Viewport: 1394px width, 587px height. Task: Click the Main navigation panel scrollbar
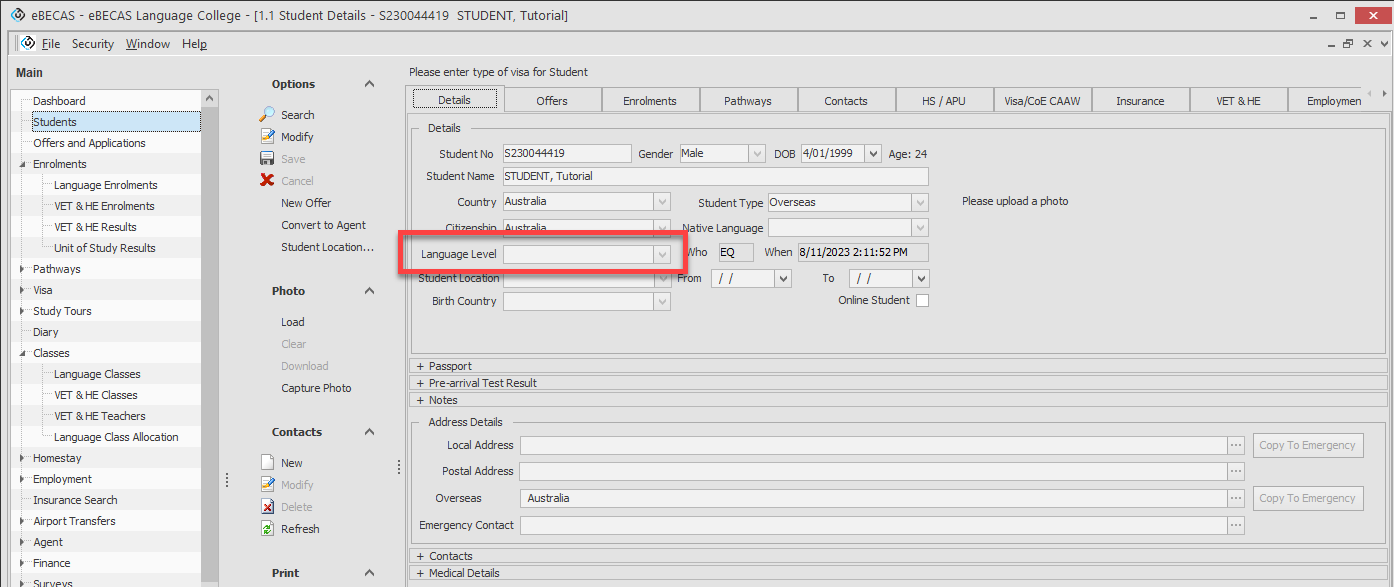[x=209, y=330]
